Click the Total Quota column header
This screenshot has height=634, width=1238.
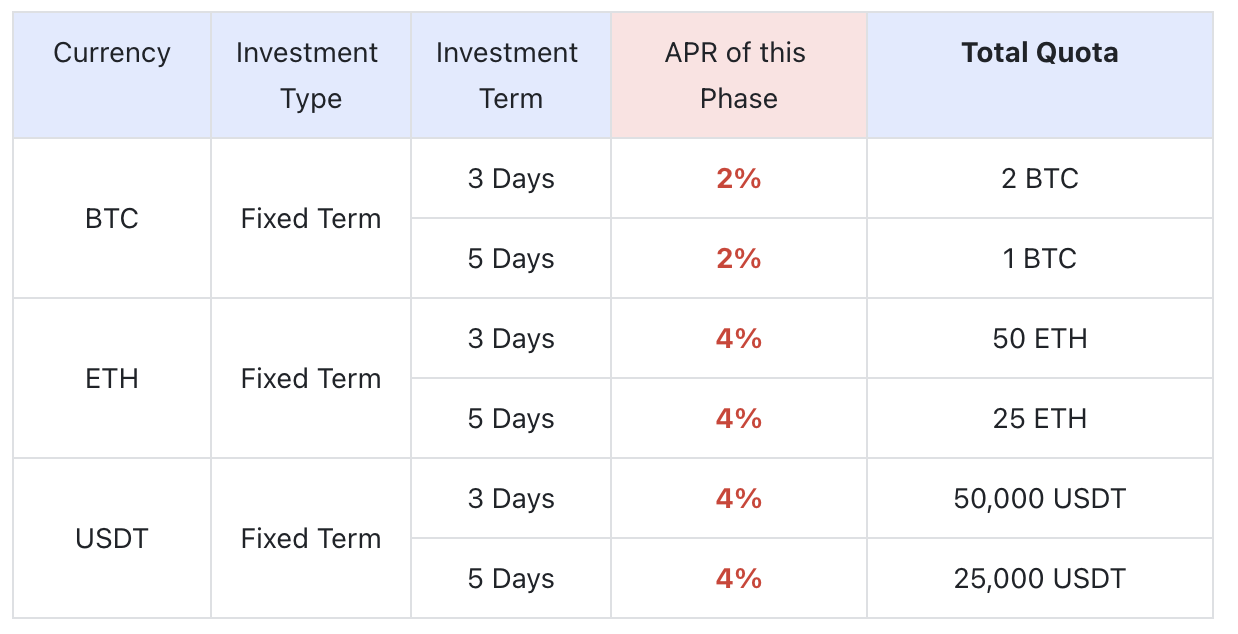[1039, 53]
